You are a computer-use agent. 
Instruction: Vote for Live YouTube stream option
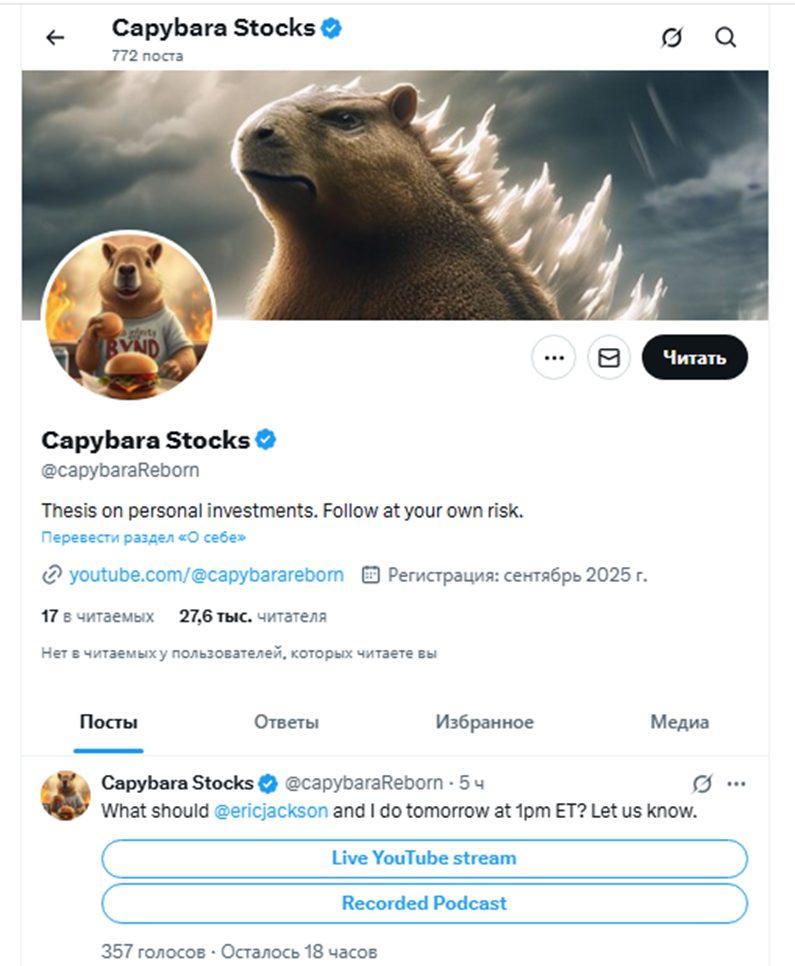(424, 858)
